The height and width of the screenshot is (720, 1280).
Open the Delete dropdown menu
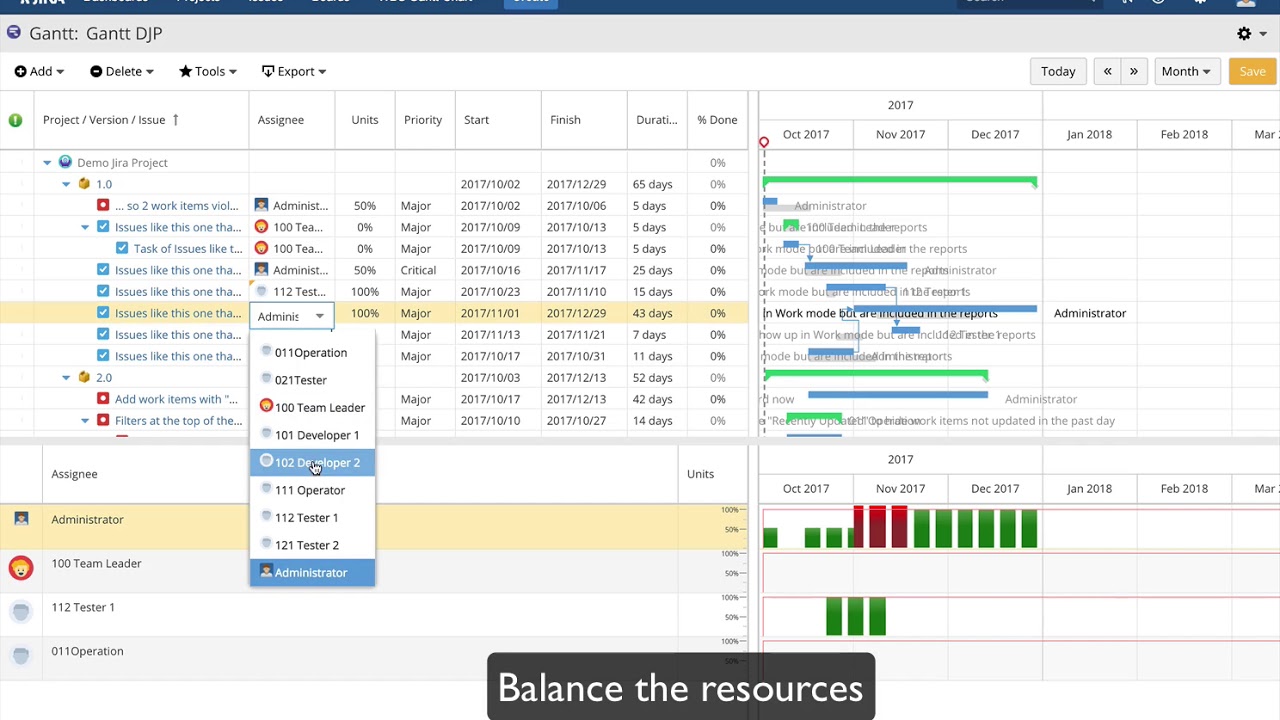coord(121,71)
